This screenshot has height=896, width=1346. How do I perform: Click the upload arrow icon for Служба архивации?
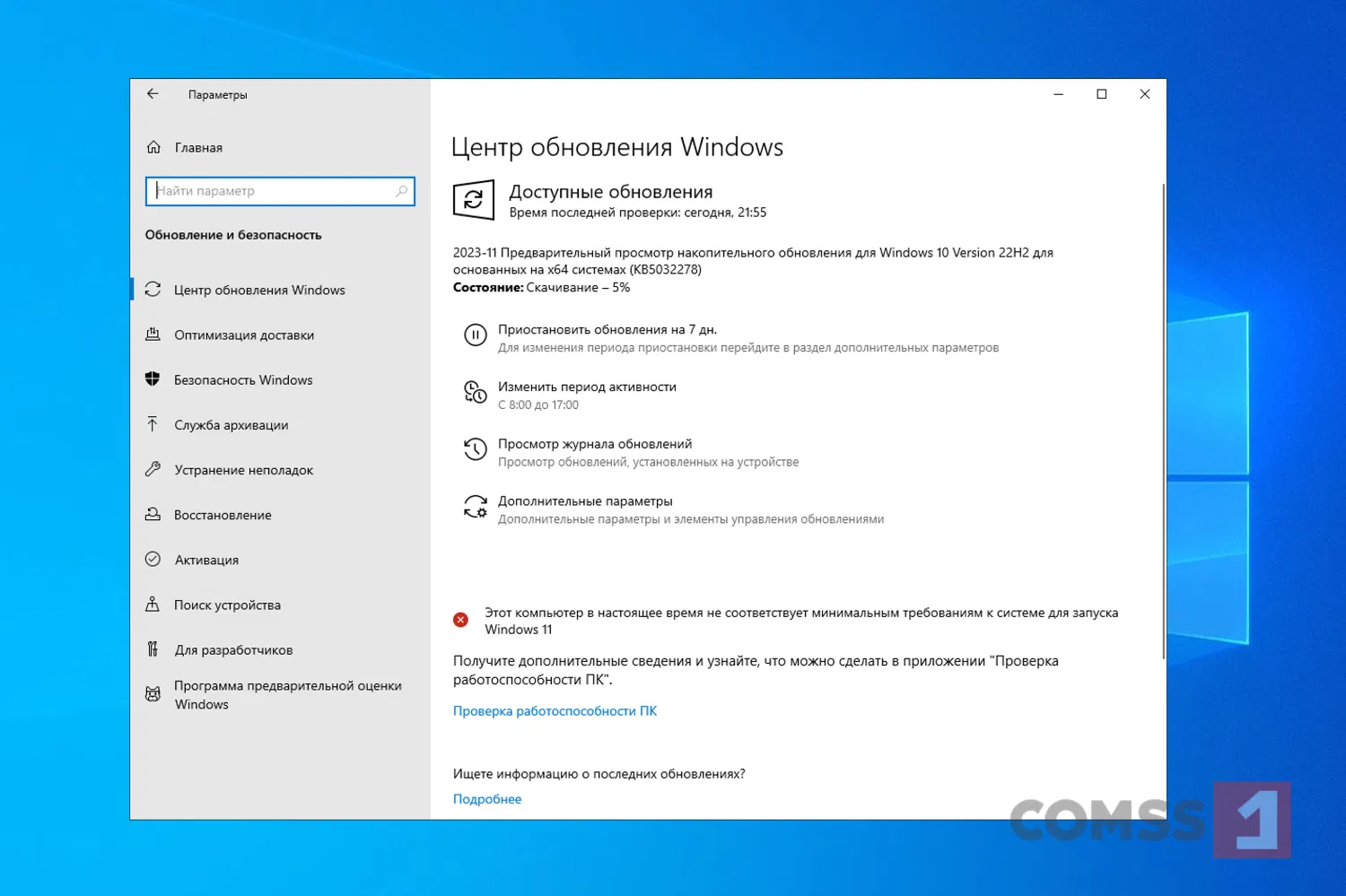pyautogui.click(x=153, y=424)
